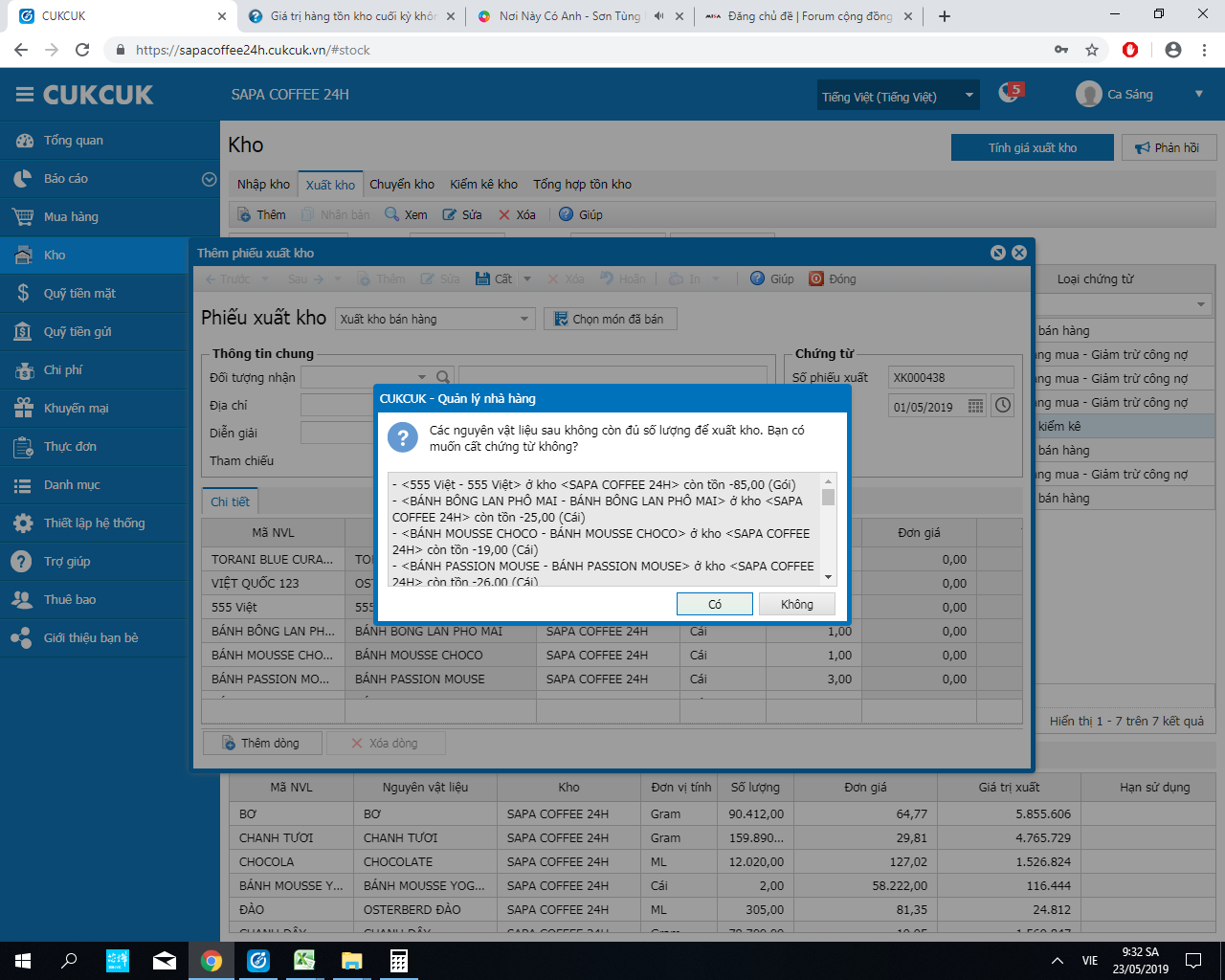The height and width of the screenshot is (980, 1225).
Task: Open the calendar picker for 01/05/2019
Action: coord(975,406)
